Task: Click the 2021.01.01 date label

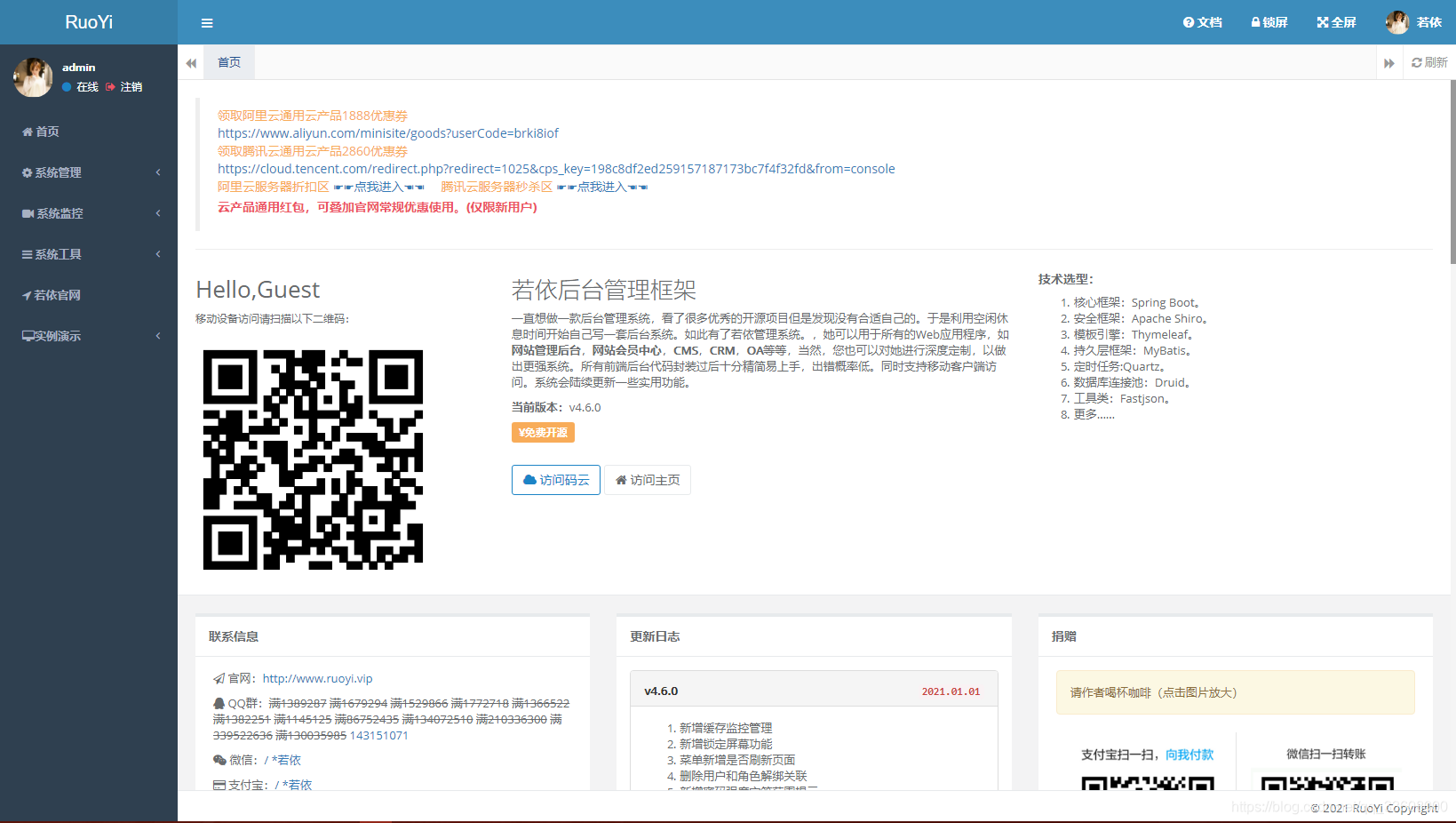Action: [951, 691]
